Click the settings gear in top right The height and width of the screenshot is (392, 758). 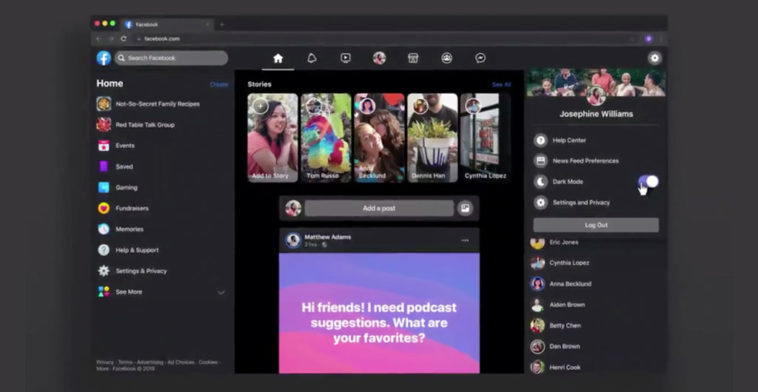(x=655, y=58)
